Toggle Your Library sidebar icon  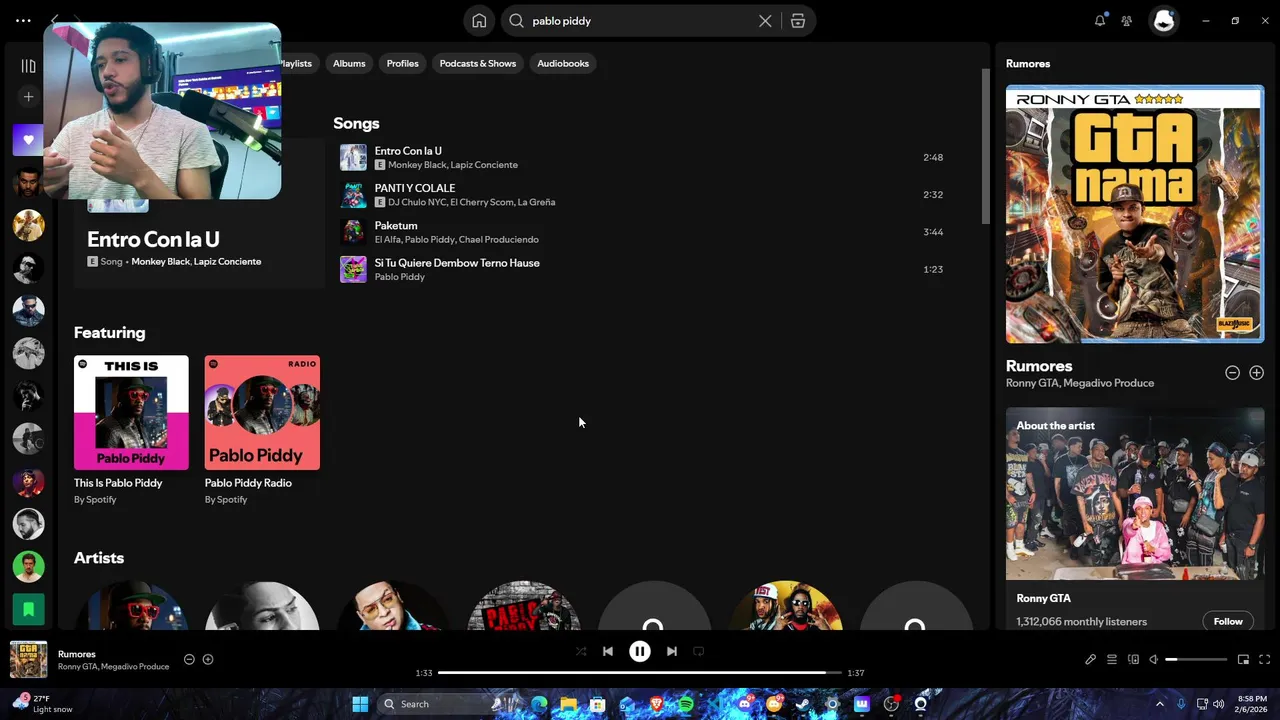click(28, 66)
